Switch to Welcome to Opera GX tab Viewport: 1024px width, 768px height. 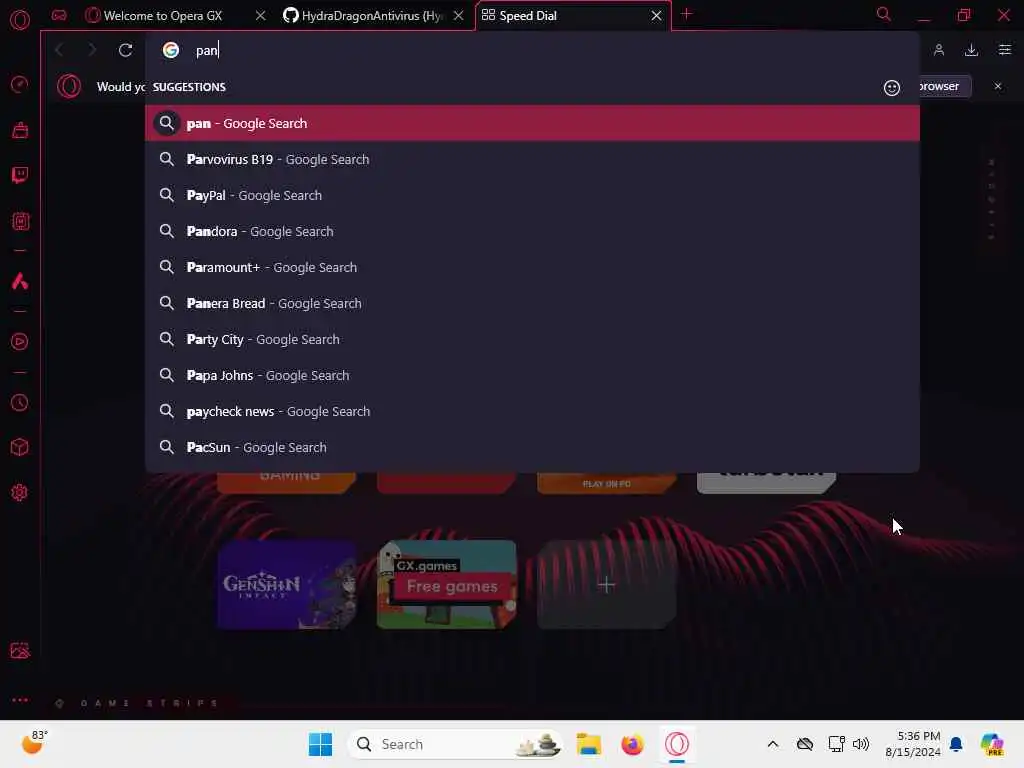pyautogui.click(x=163, y=15)
